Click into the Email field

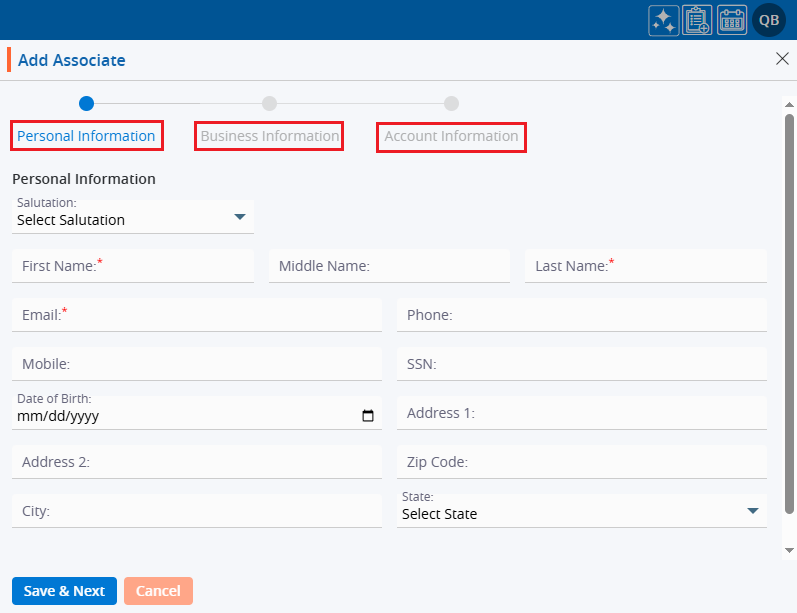coord(197,315)
